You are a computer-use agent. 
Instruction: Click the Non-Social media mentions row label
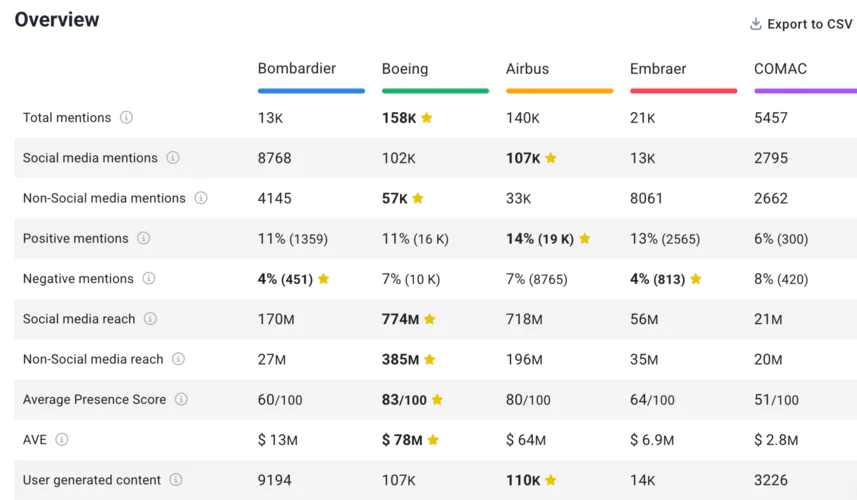pyautogui.click(x=104, y=198)
